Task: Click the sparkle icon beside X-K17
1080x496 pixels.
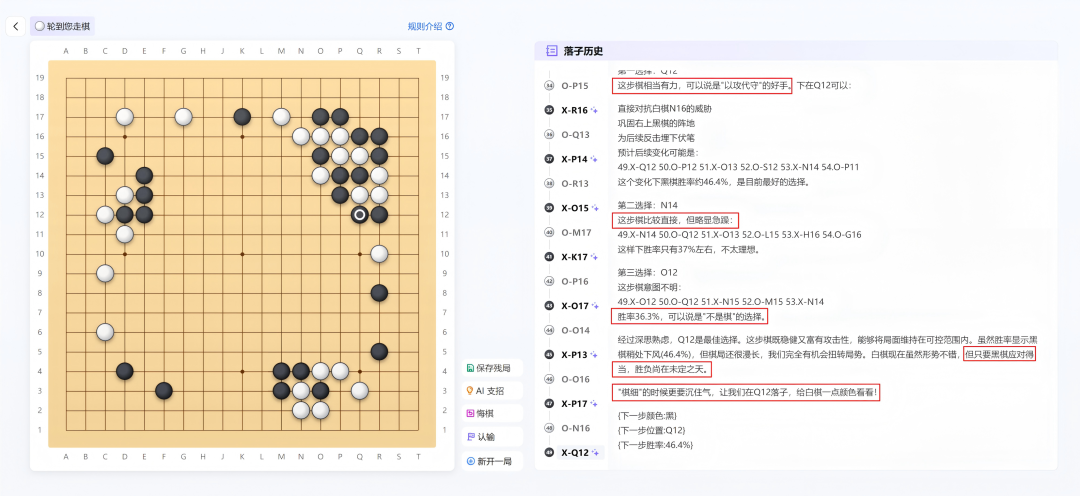Action: click(594, 257)
